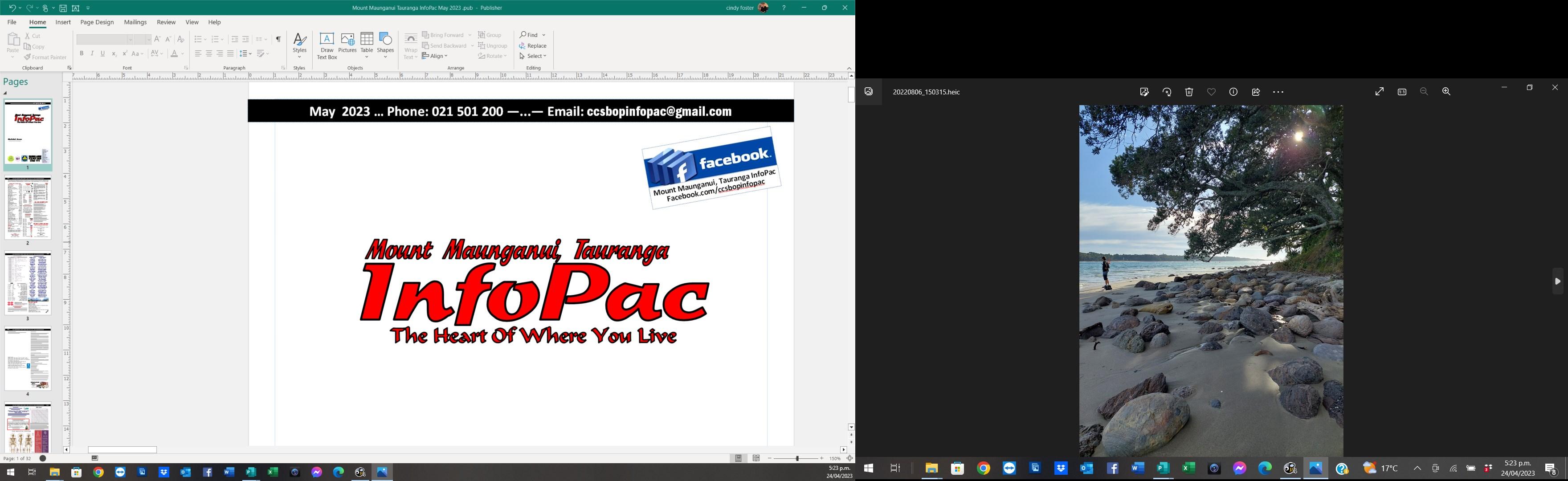The width and height of the screenshot is (1568, 481).
Task: Zoom in on the beach photo
Action: pyautogui.click(x=1446, y=91)
